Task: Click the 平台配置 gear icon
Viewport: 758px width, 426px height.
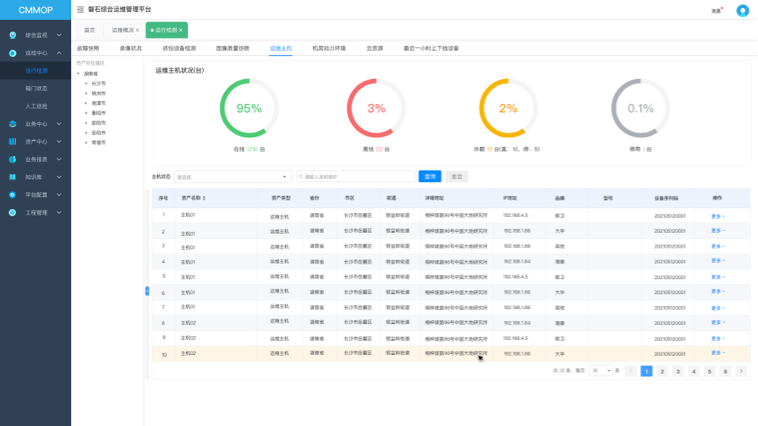Action: pos(13,195)
